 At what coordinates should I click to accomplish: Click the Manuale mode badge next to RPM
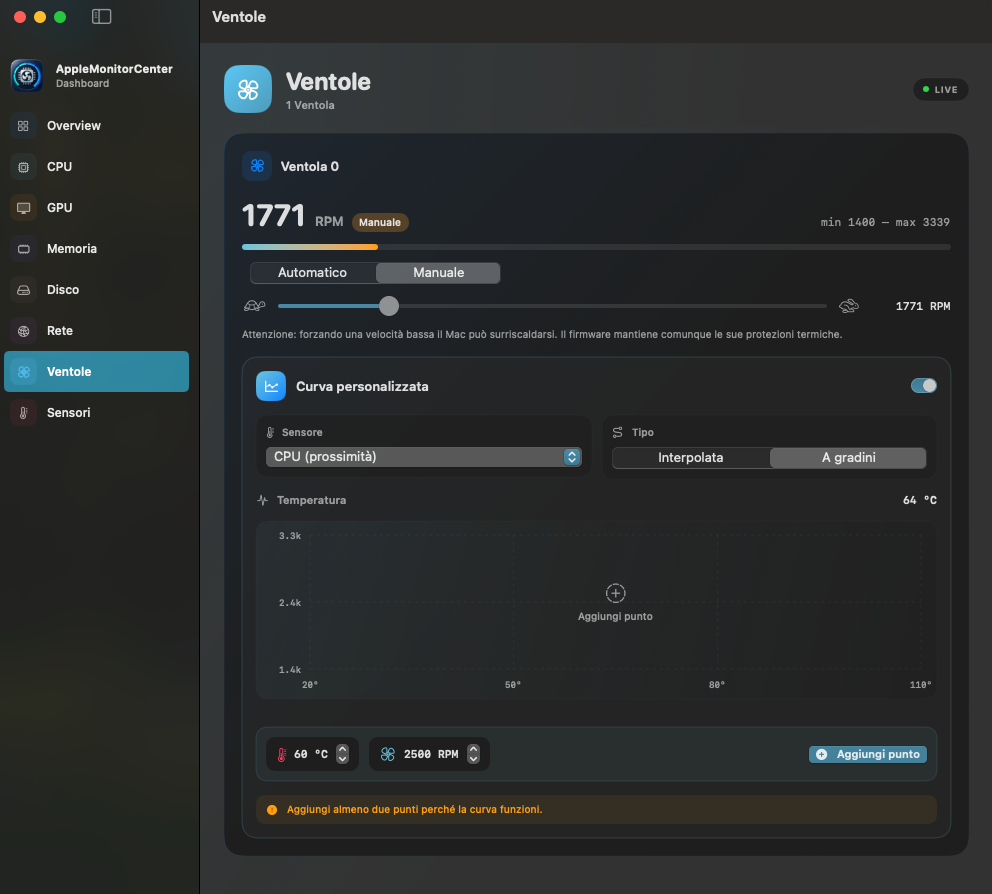coord(380,223)
